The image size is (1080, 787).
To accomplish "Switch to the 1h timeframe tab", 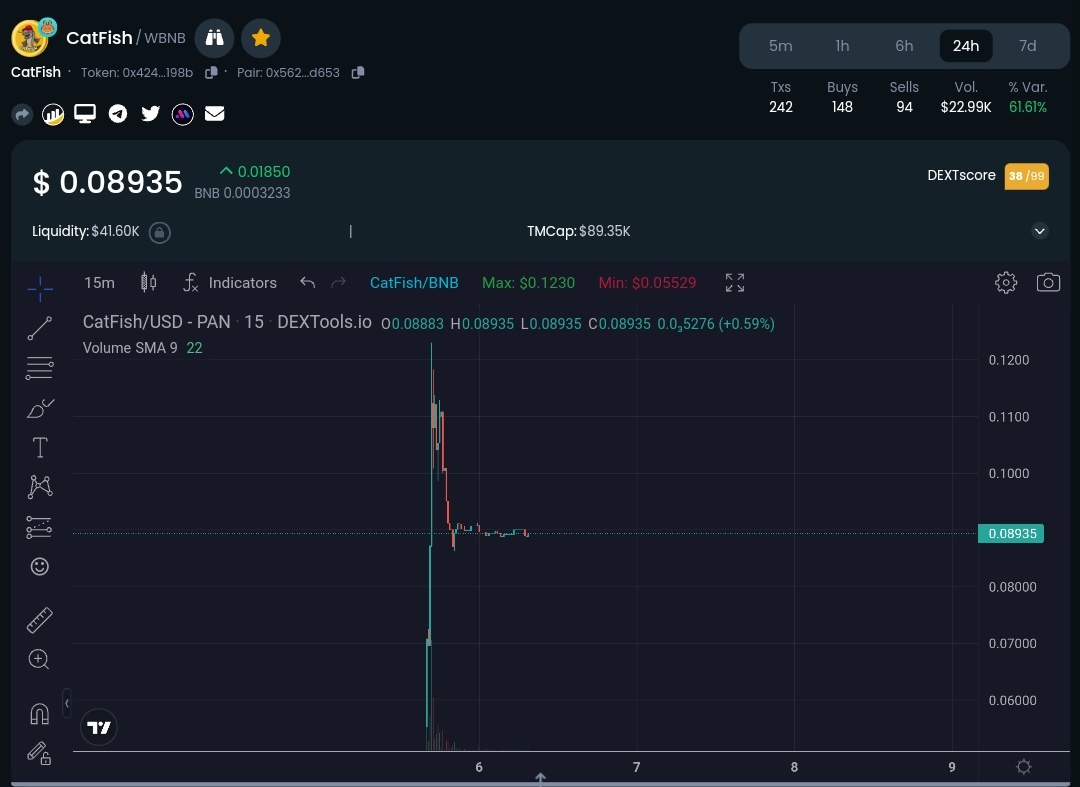I will pos(842,45).
